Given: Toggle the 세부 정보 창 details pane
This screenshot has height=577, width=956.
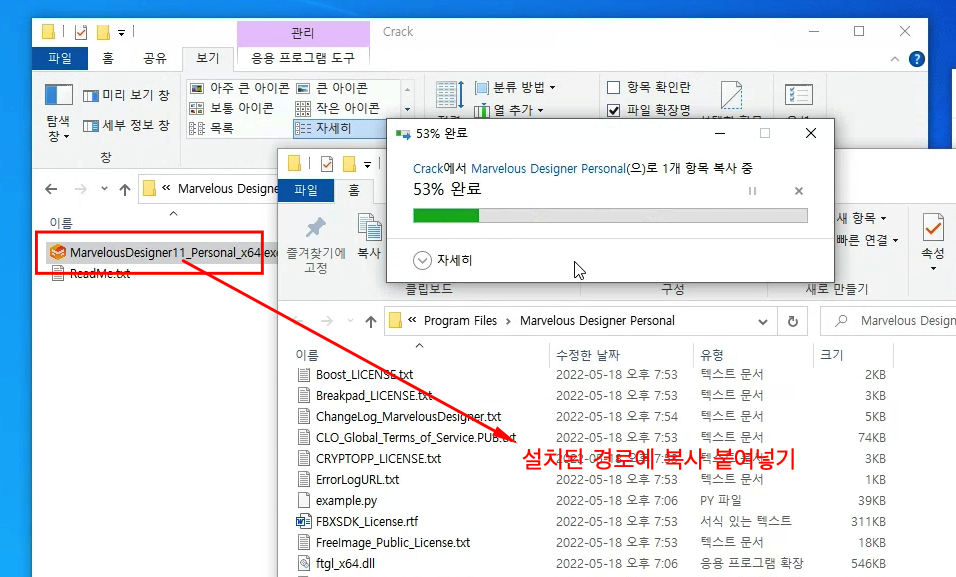Looking at the screenshot, I should point(127,126).
